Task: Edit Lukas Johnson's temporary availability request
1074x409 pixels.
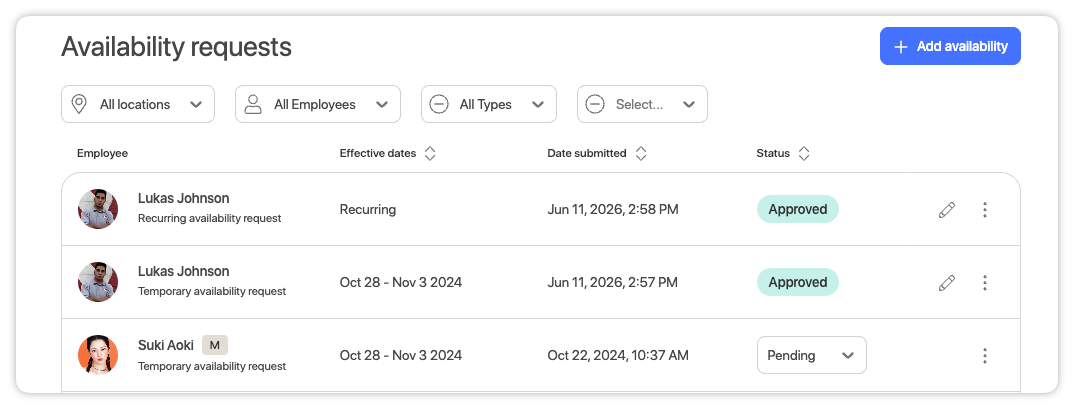Action: tap(947, 282)
